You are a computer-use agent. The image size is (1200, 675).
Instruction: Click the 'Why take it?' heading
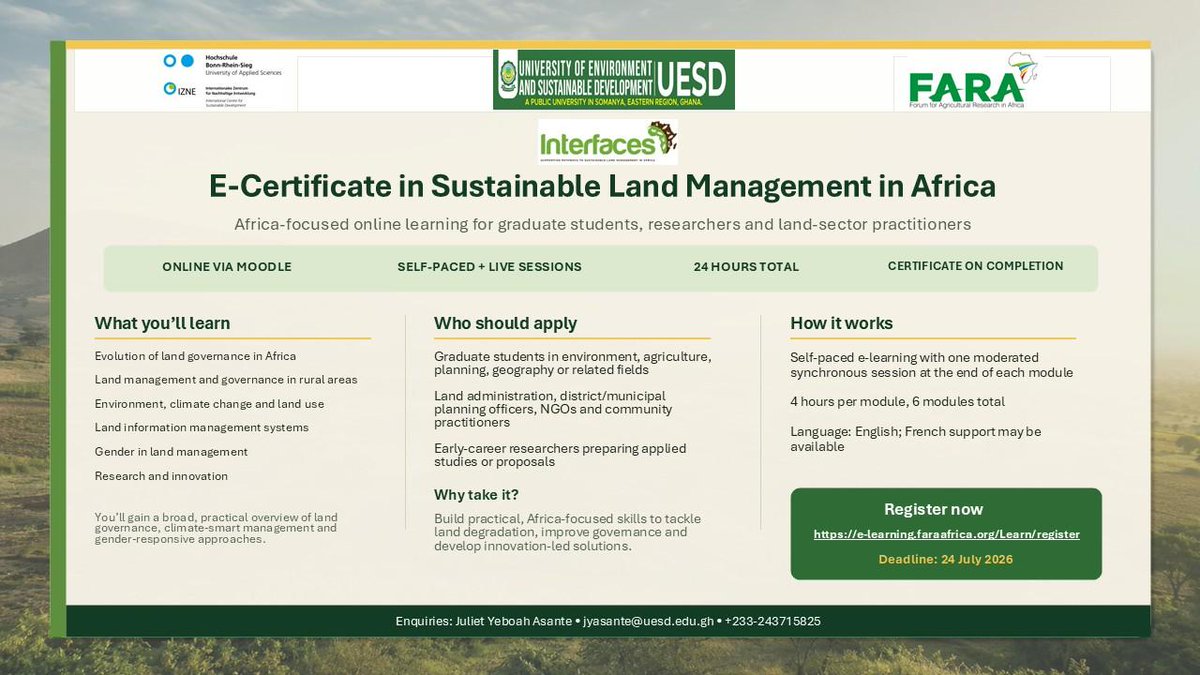(x=476, y=495)
